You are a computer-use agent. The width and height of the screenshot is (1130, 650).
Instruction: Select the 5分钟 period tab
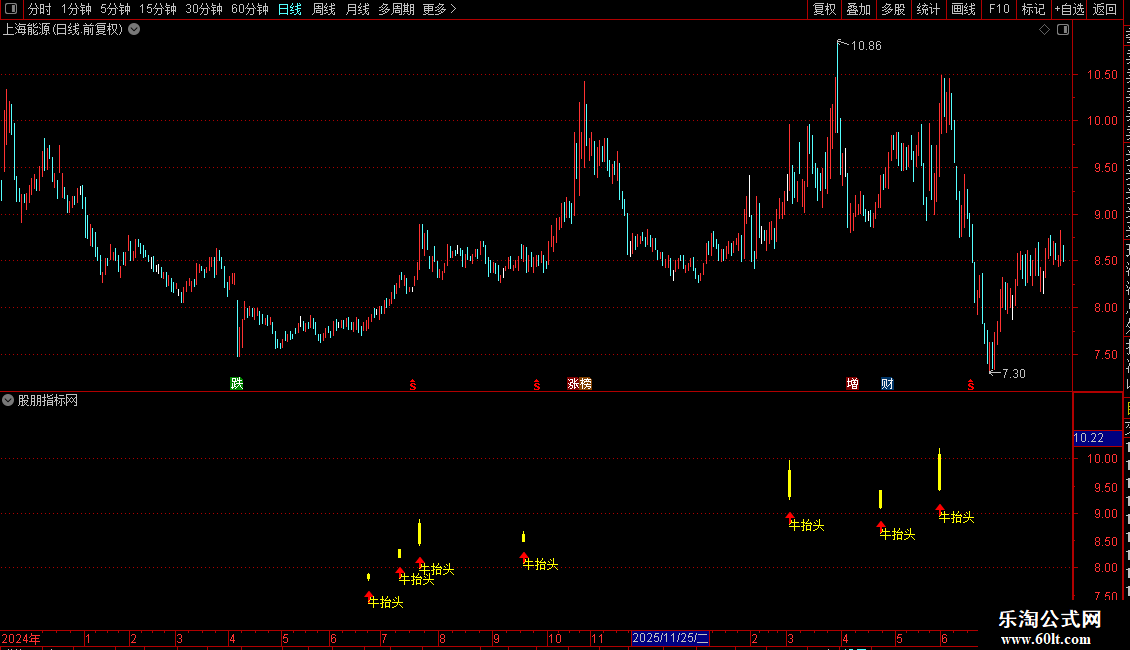click(115, 9)
